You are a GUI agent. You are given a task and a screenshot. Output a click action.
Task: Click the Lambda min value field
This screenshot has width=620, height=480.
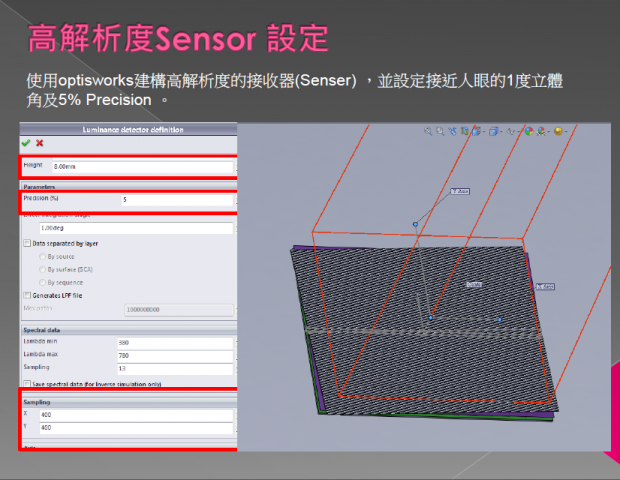click(x=175, y=342)
